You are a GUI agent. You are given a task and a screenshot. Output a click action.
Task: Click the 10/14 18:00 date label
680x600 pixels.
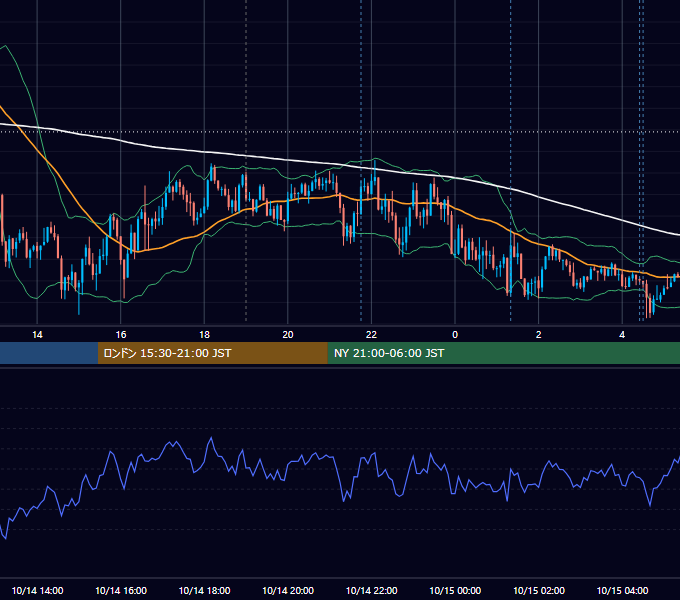204,590
